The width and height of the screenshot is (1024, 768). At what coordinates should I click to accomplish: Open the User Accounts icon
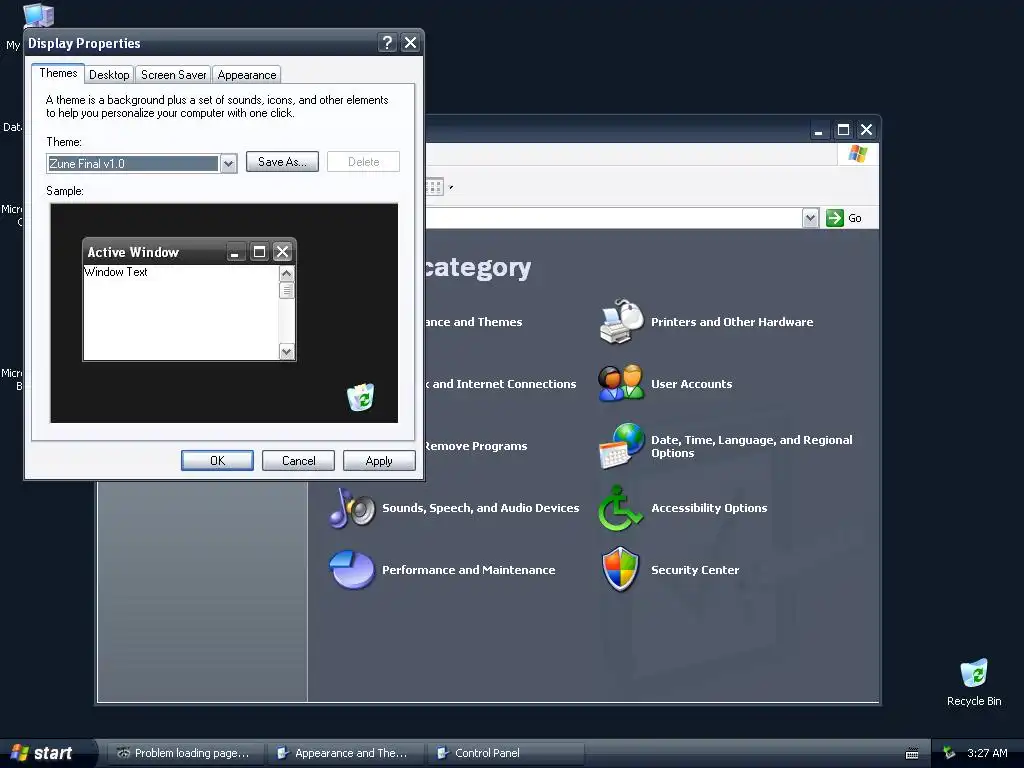621,383
